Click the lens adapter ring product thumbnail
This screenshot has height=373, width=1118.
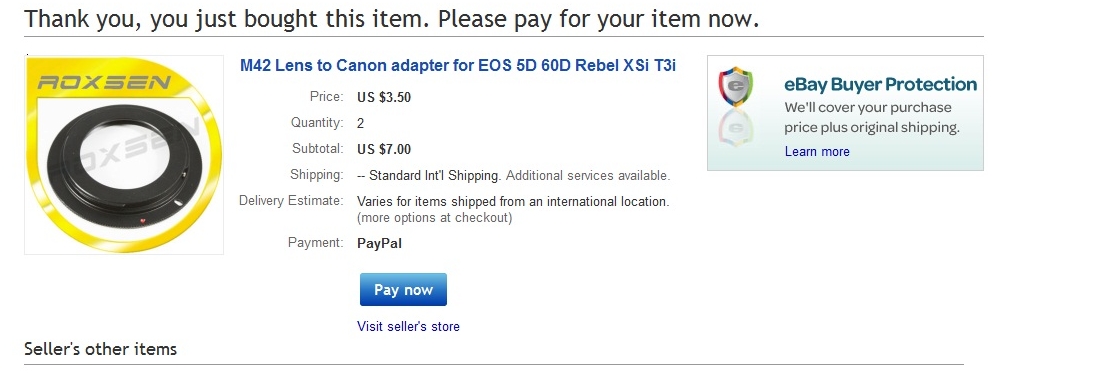[x=124, y=155]
